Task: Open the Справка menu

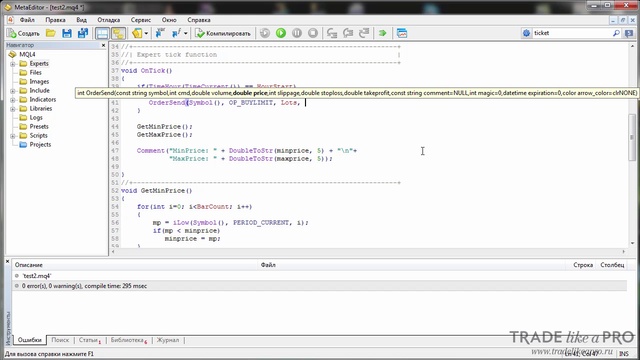Action: click(199, 20)
